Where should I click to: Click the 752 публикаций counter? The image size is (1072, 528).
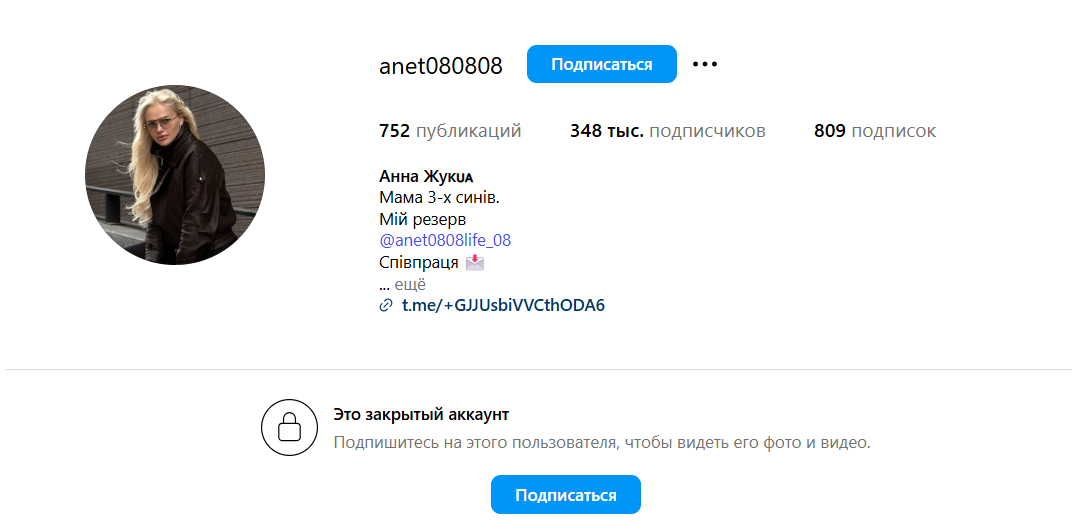click(450, 131)
